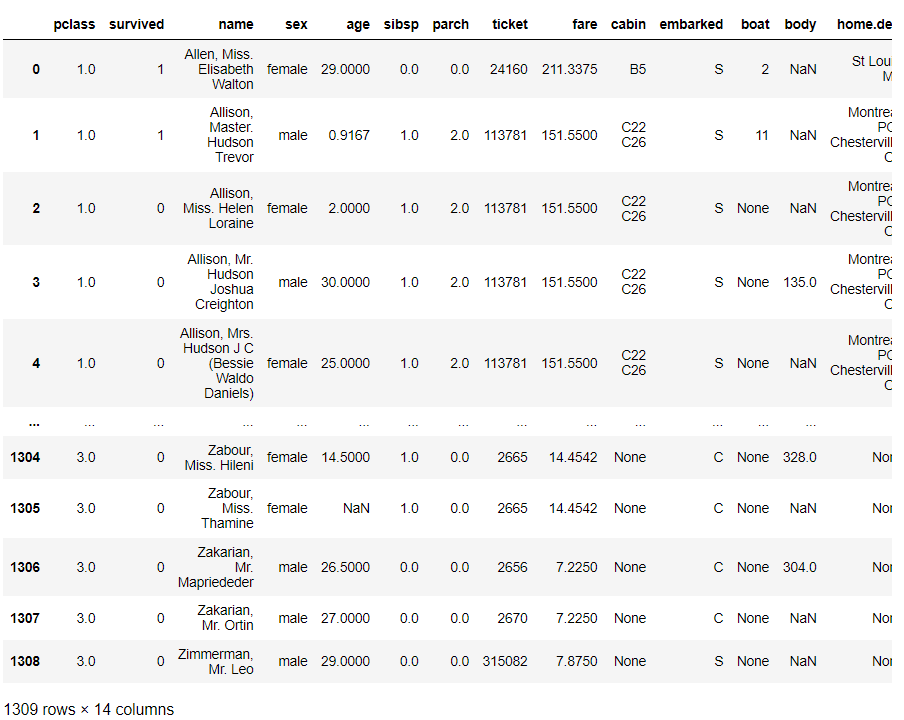Select row index 1304
Image resolution: width=904 pixels, height=720 pixels.
tap(25, 457)
